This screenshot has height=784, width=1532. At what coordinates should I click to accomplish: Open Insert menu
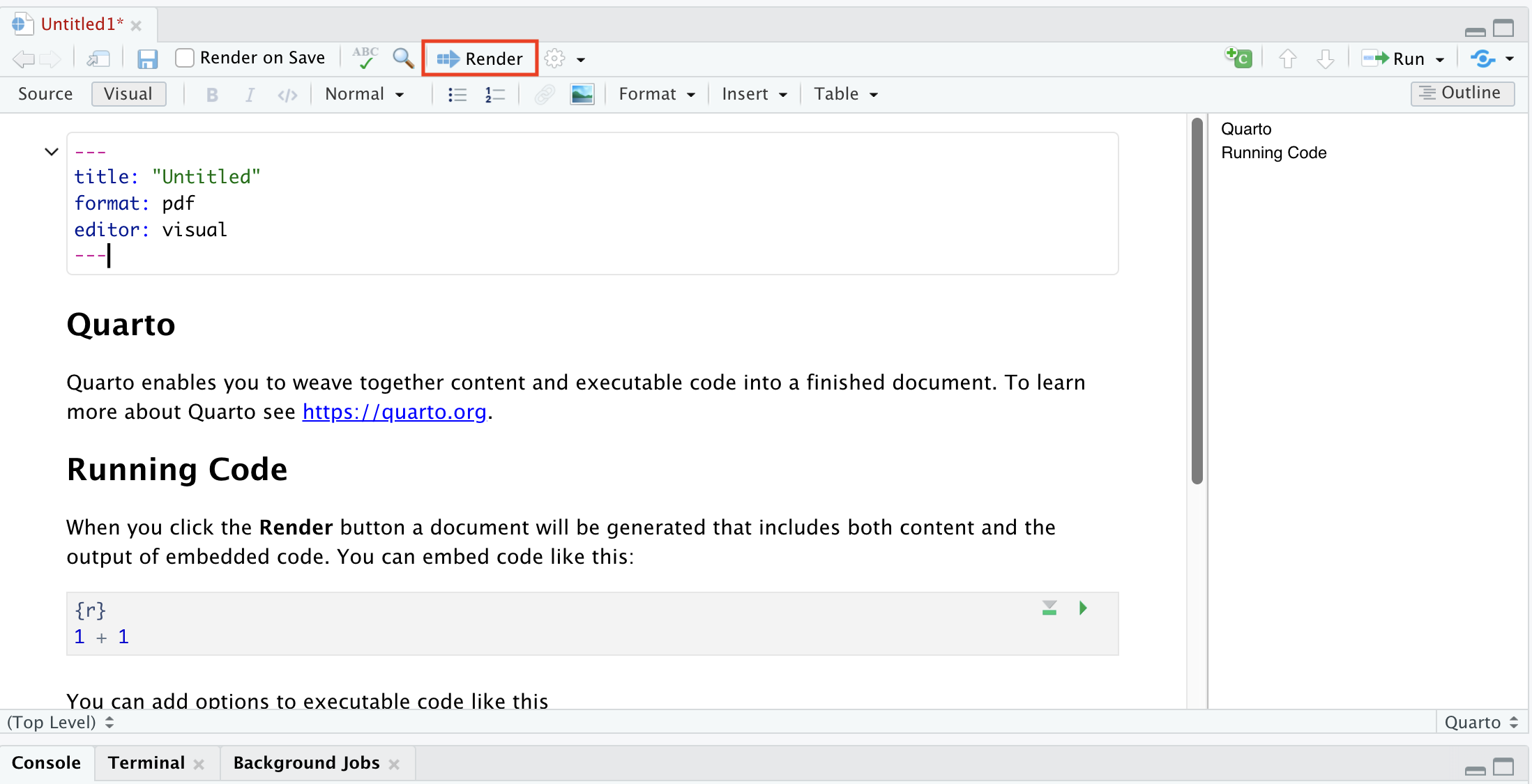tap(754, 94)
